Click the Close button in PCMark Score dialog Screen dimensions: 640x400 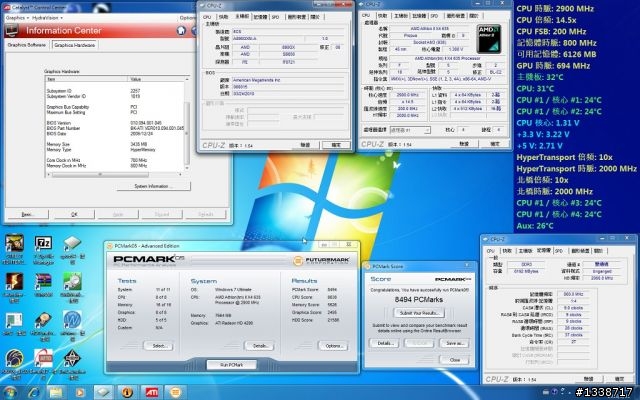(x=455, y=360)
